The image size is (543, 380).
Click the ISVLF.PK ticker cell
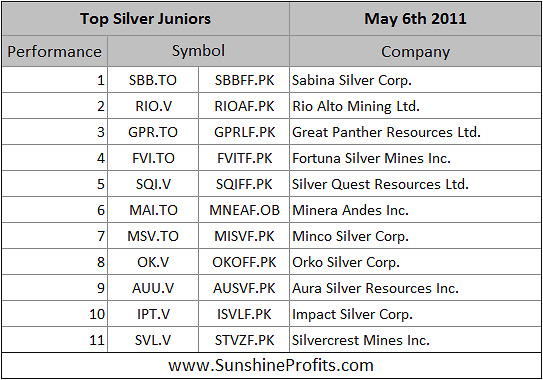coord(244,314)
